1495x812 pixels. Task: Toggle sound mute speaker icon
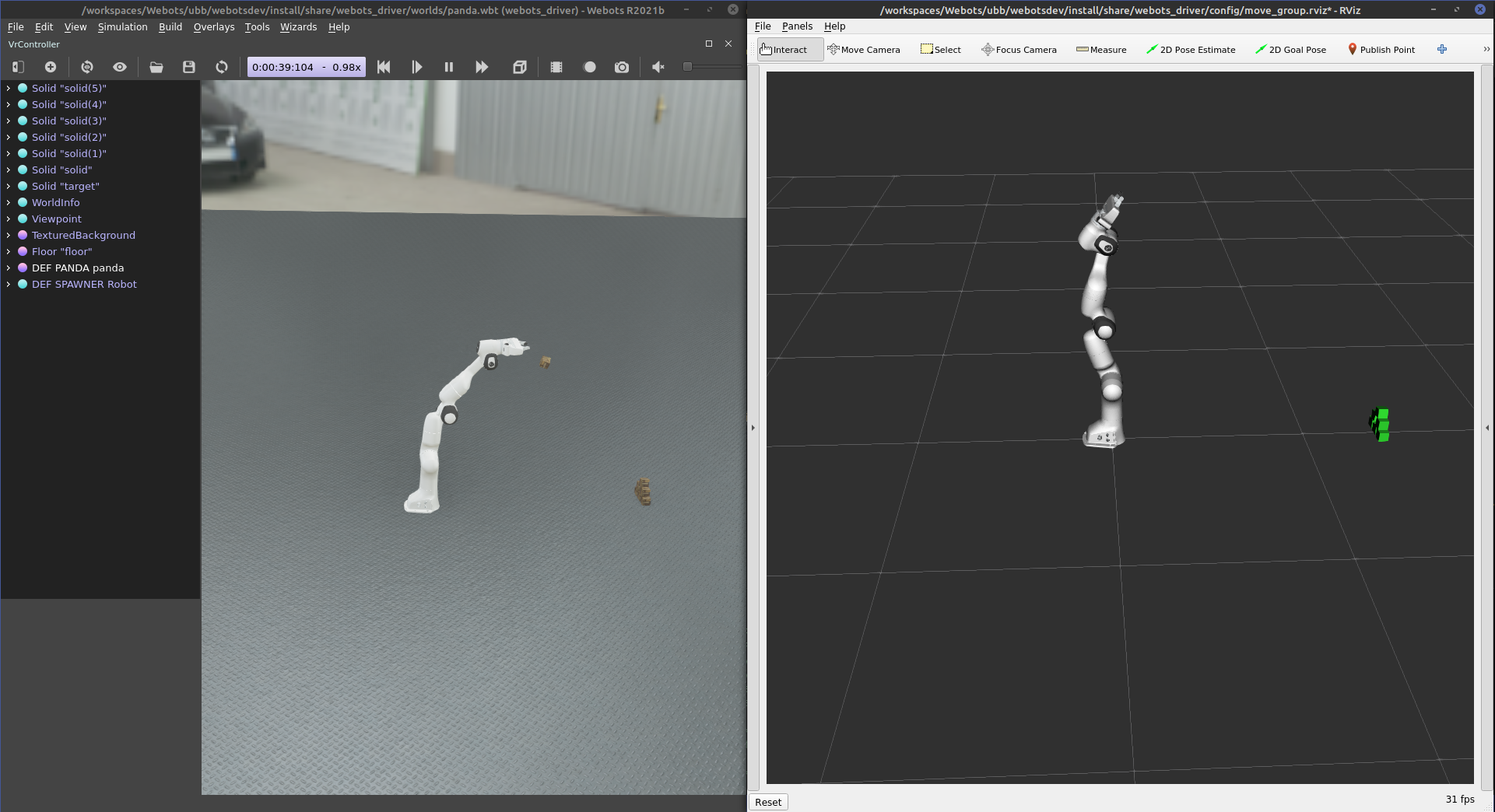pos(658,67)
